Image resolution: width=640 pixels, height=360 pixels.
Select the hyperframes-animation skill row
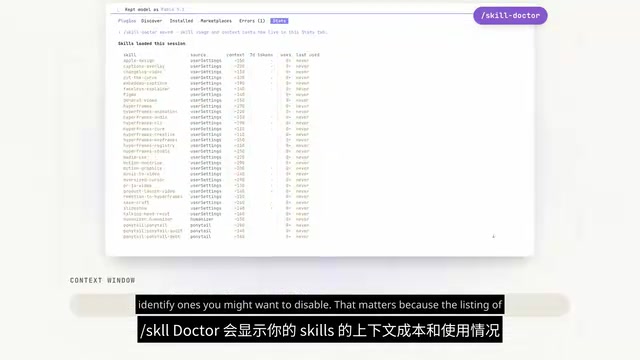click(216, 111)
